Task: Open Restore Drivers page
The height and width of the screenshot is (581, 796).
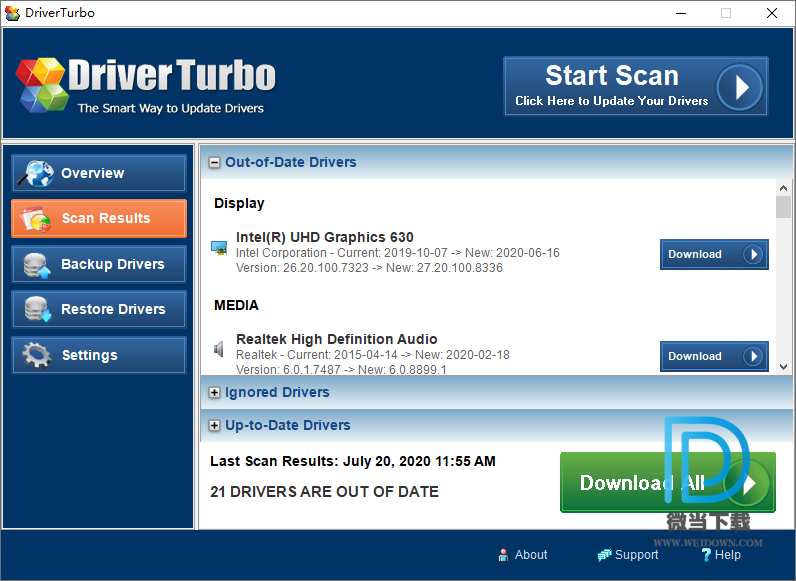Action: pyautogui.click(x=99, y=309)
